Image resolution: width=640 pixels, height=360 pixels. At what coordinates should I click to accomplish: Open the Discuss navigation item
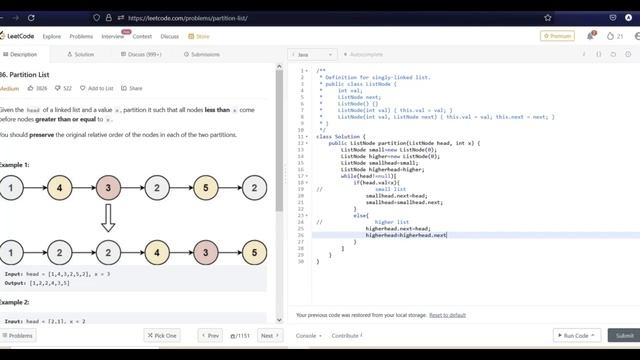pos(169,36)
